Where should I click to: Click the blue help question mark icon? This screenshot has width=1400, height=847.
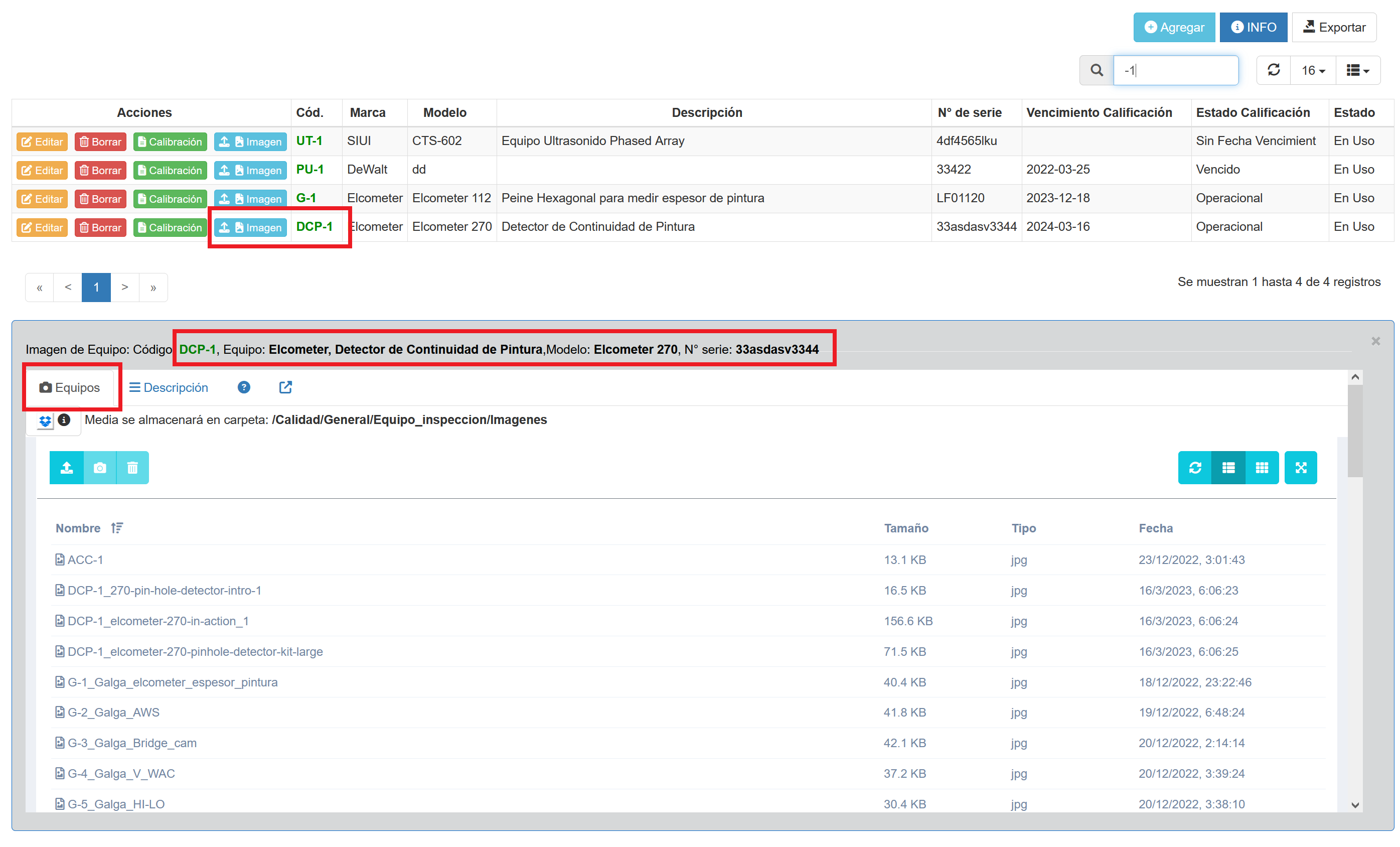(244, 387)
